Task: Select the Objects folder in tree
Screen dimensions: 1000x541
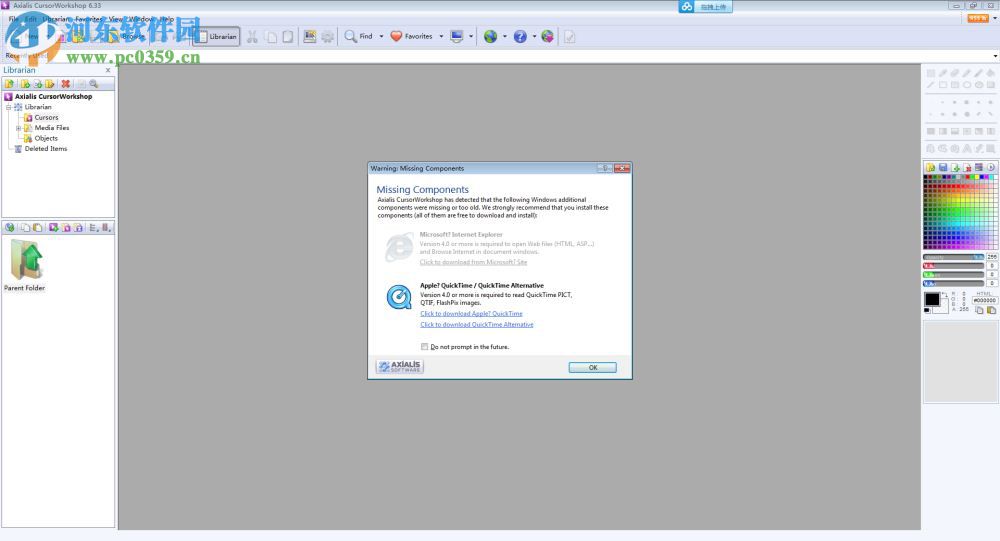Action: pyautogui.click(x=46, y=138)
